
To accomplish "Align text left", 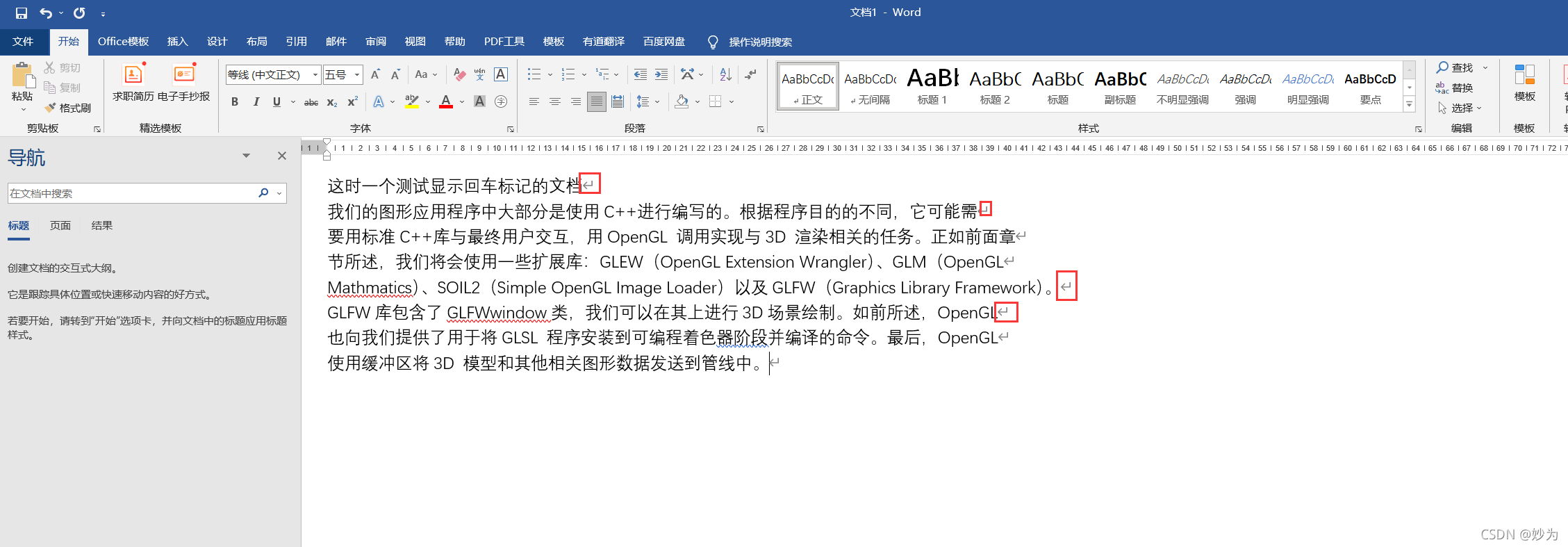I will tap(534, 102).
